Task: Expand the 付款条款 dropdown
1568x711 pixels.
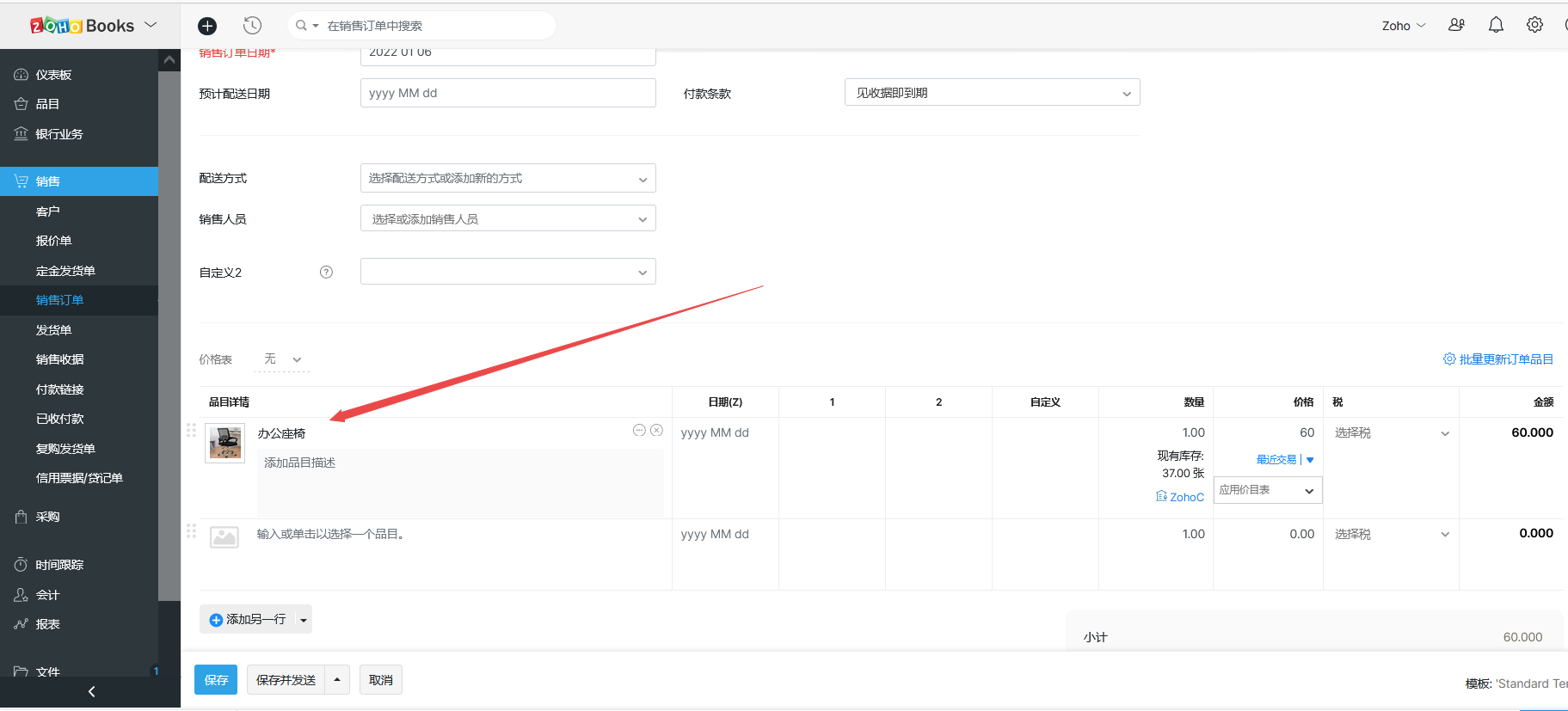Action: point(992,93)
